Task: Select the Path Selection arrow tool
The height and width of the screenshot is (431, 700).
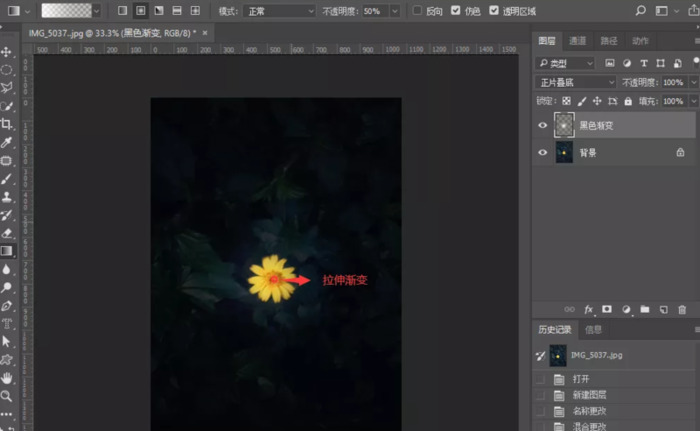Action: click(6, 342)
